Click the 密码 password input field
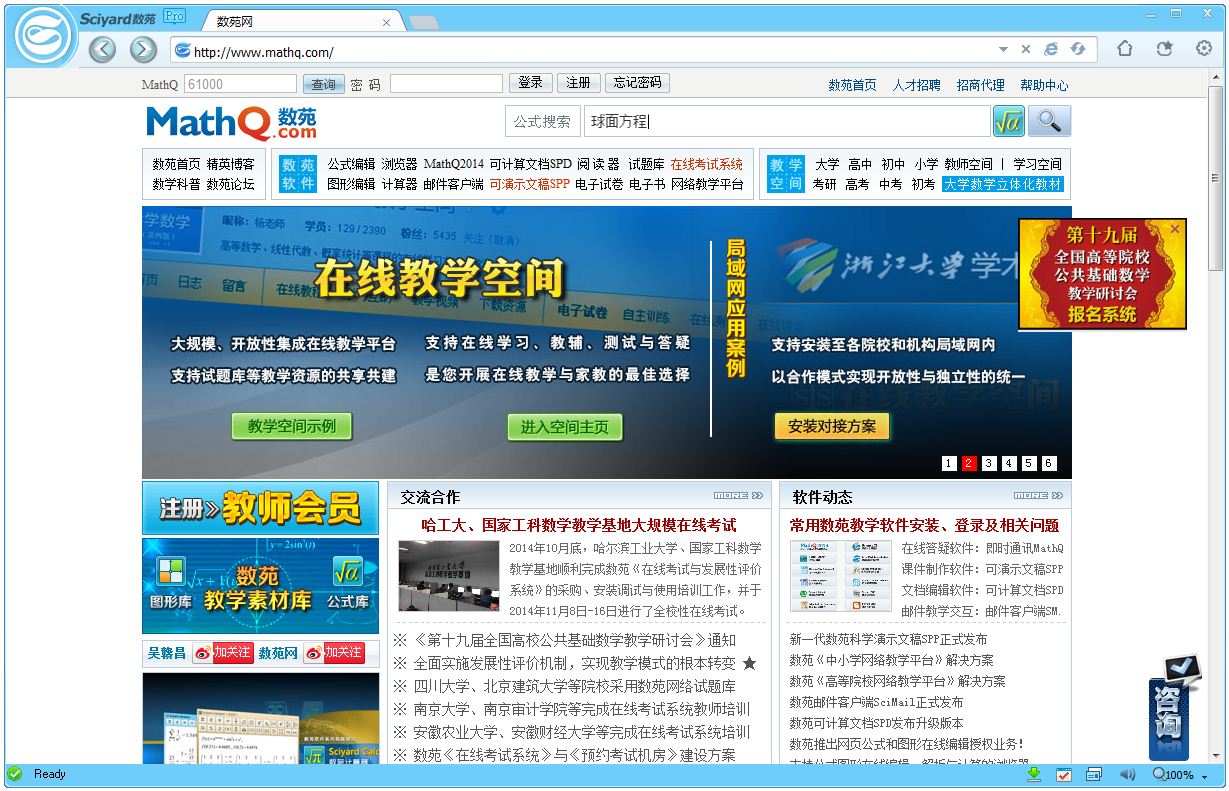The width and height of the screenshot is (1229, 791). pyautogui.click(x=446, y=84)
